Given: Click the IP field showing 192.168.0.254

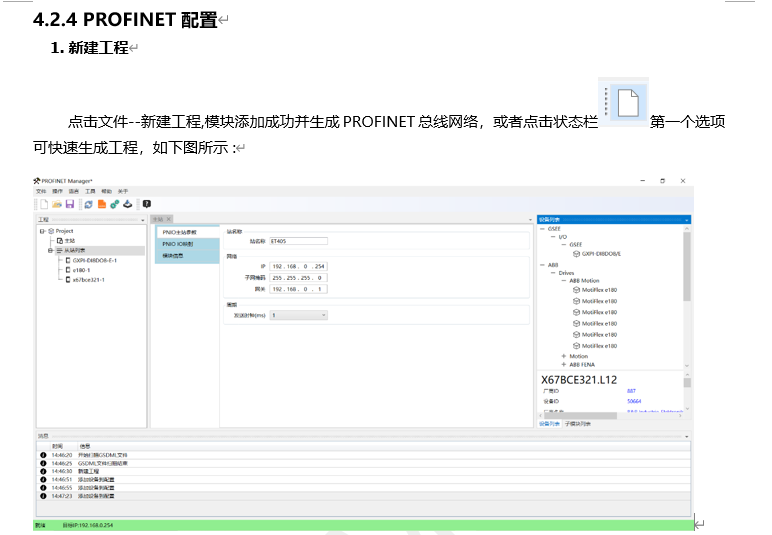Looking at the screenshot, I should click(298, 266).
